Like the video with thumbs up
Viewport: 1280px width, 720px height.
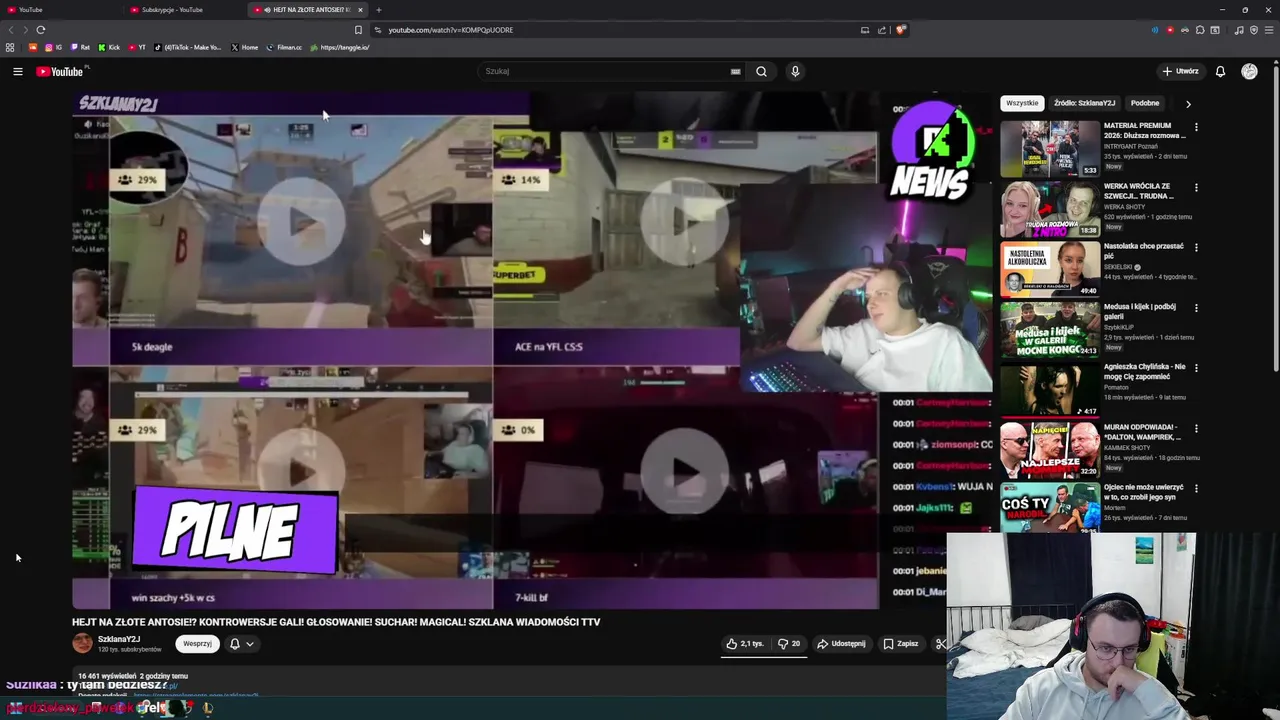pos(745,644)
